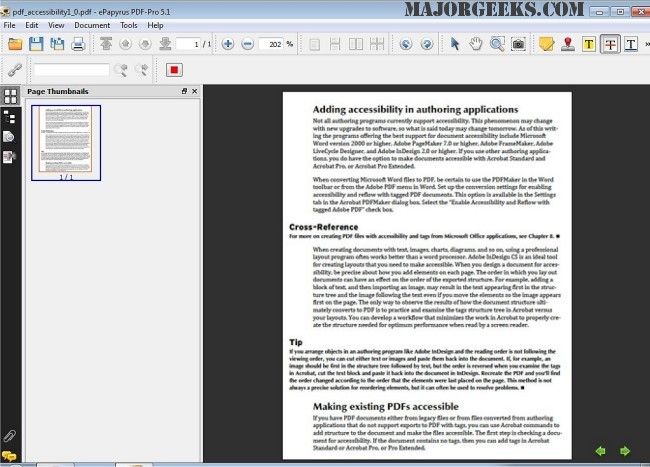Select the stamp tool

tap(568, 44)
